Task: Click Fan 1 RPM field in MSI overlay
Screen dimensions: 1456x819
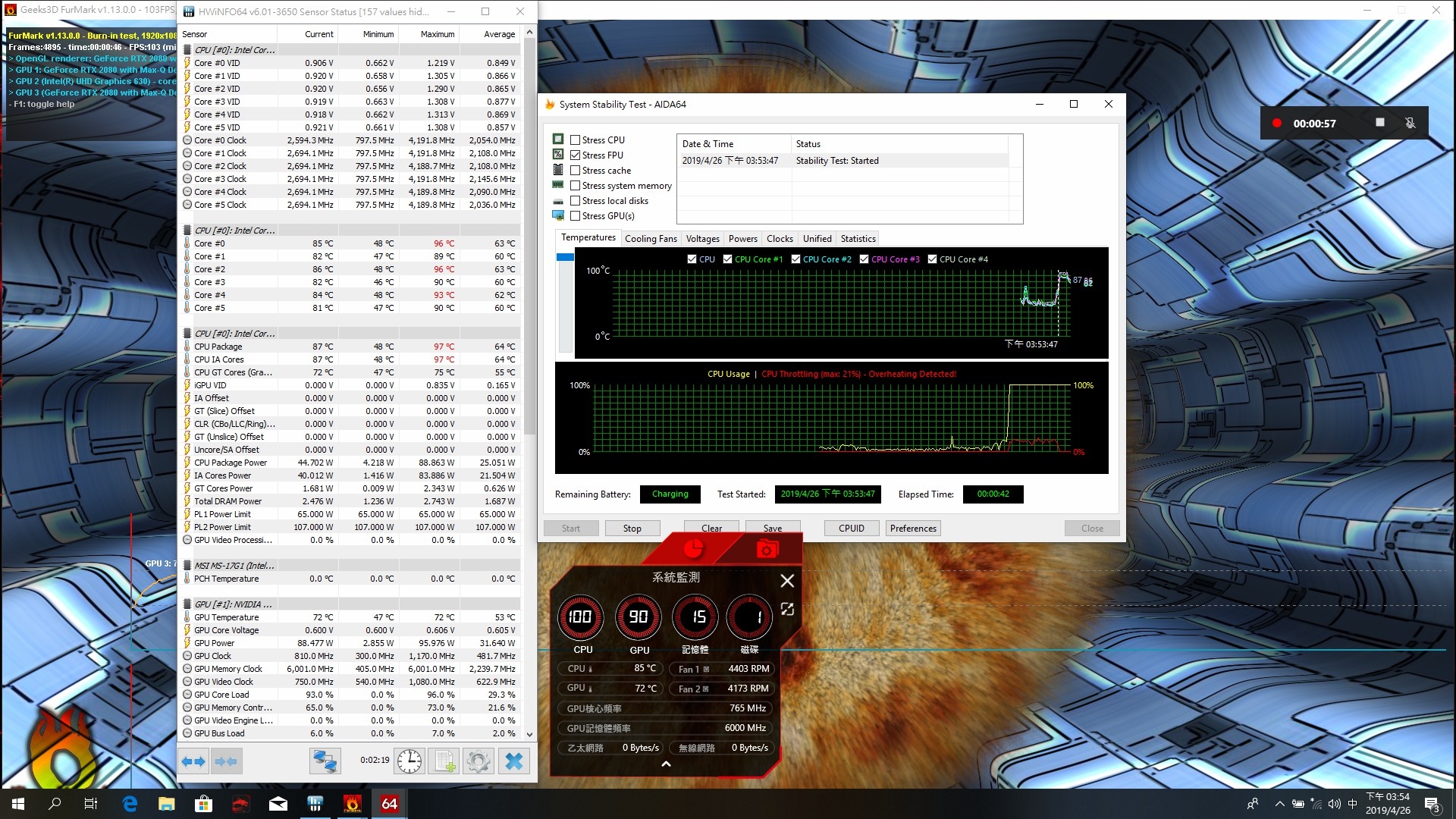Action: [723, 669]
